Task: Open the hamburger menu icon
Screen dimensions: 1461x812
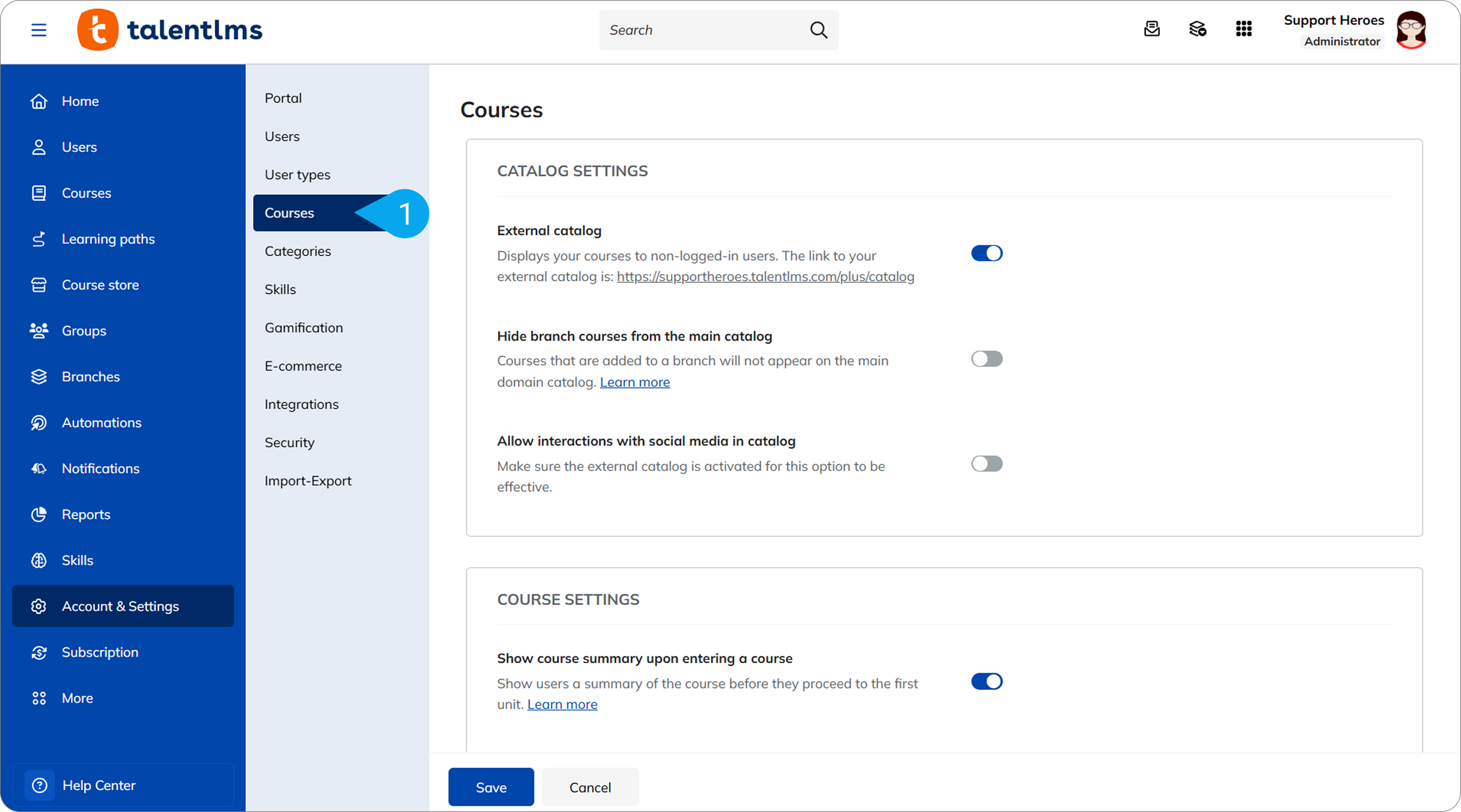Action: point(39,30)
